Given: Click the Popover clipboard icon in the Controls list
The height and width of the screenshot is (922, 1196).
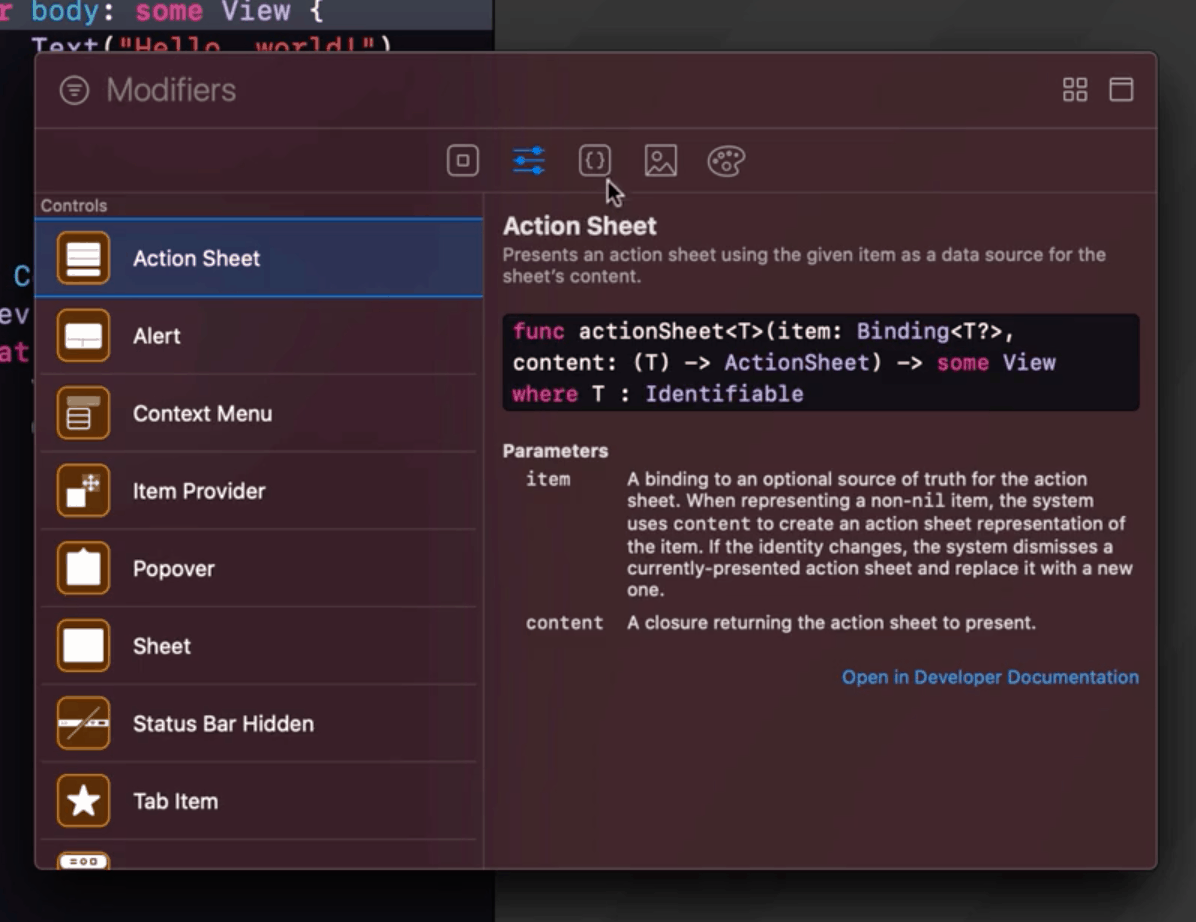Looking at the screenshot, I should coord(83,568).
